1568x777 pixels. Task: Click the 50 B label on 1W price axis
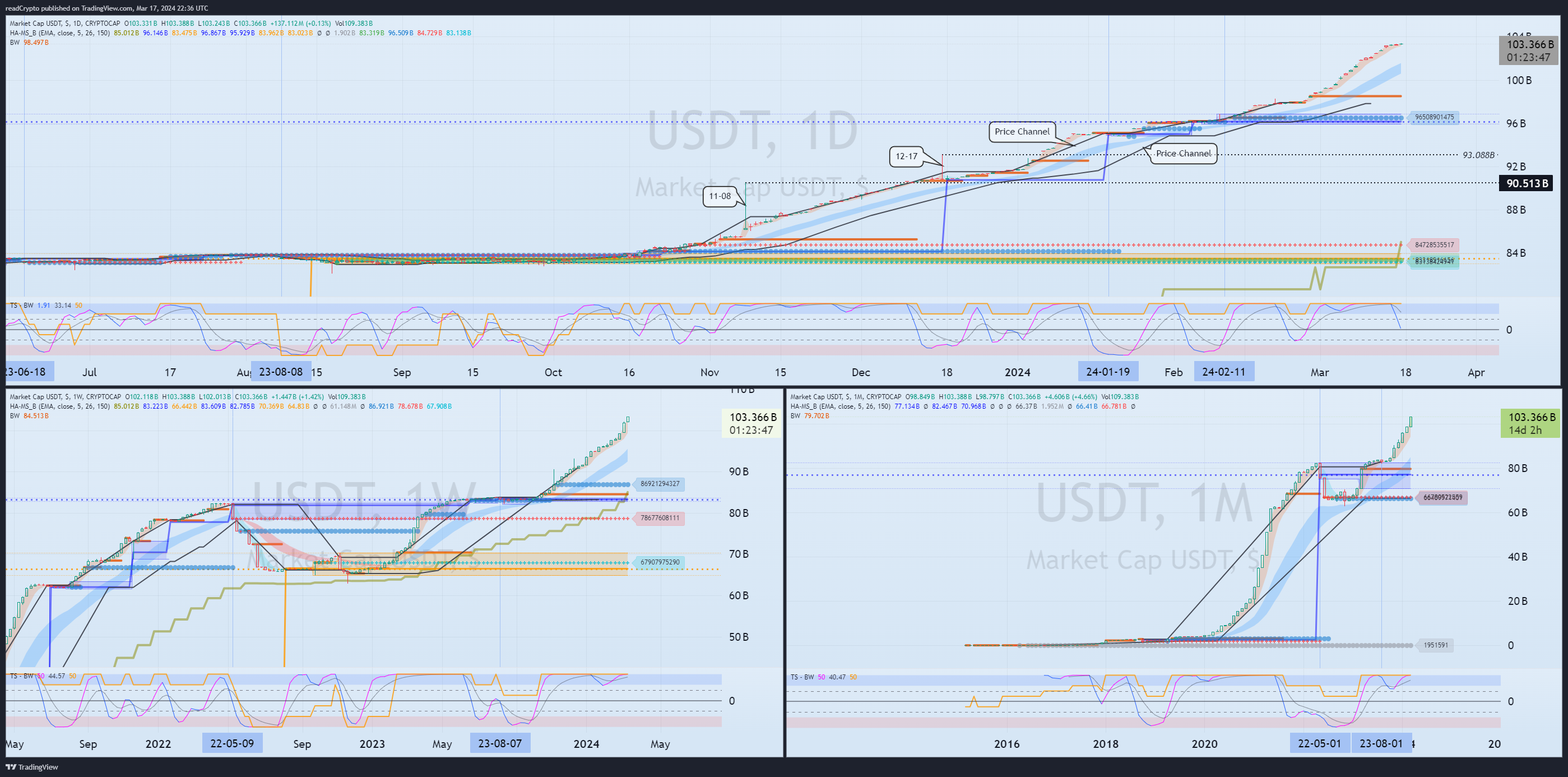tap(739, 637)
